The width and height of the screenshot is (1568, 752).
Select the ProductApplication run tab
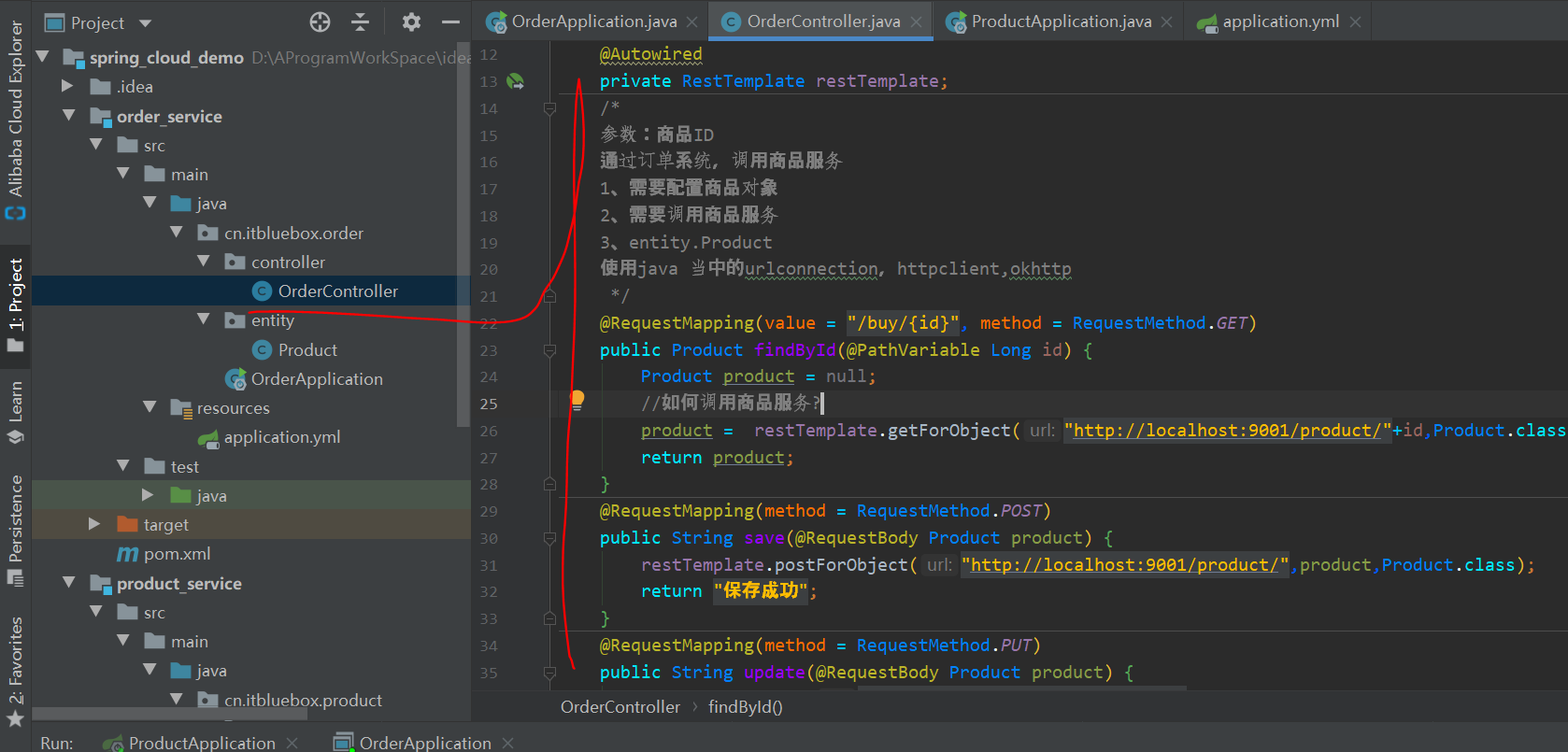pyautogui.click(x=202, y=743)
